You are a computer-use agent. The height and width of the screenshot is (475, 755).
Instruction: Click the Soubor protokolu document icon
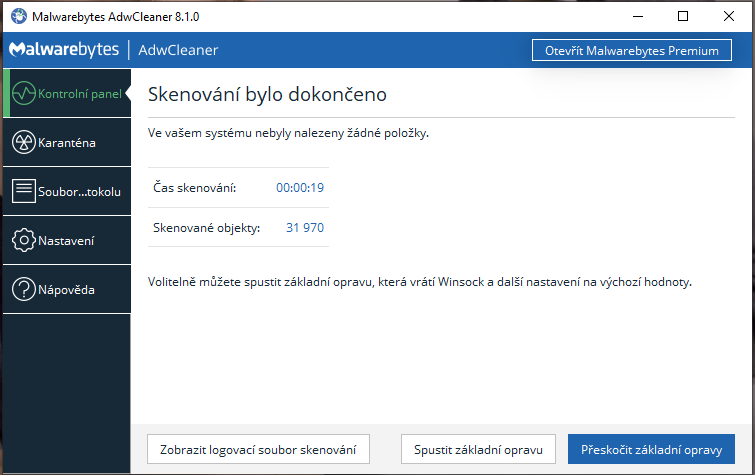coord(23,192)
